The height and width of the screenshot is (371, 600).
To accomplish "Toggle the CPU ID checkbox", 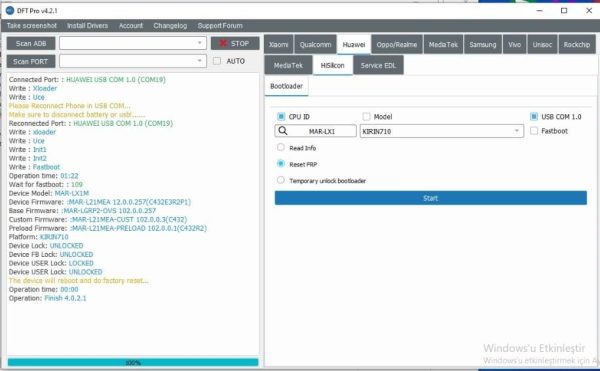I will click(x=281, y=116).
